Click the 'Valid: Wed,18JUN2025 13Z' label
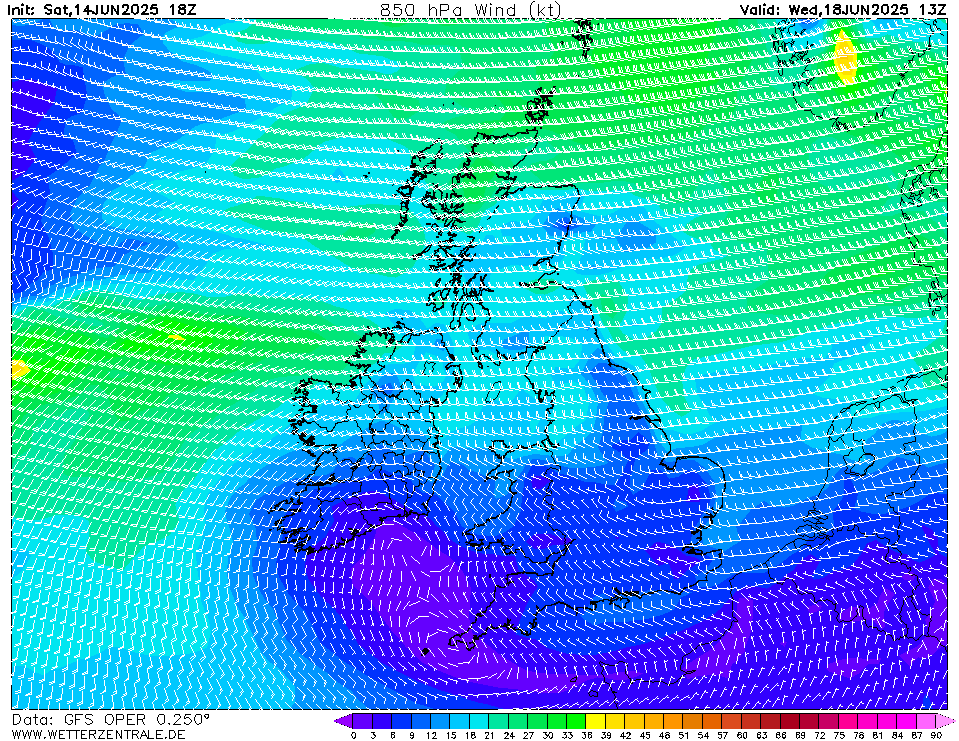This screenshot has height=741, width=959. [x=842, y=9]
